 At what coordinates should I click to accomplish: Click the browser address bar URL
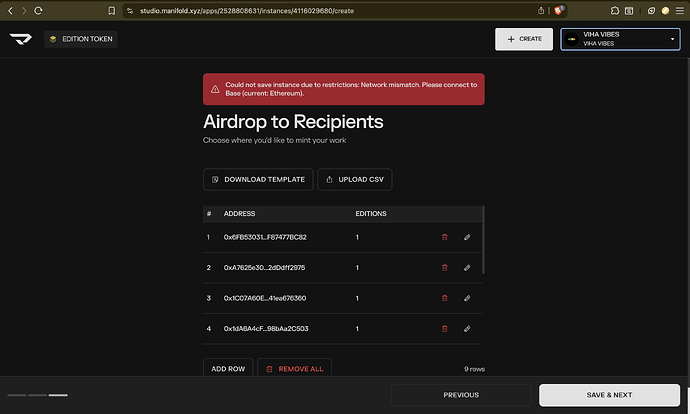(247, 11)
